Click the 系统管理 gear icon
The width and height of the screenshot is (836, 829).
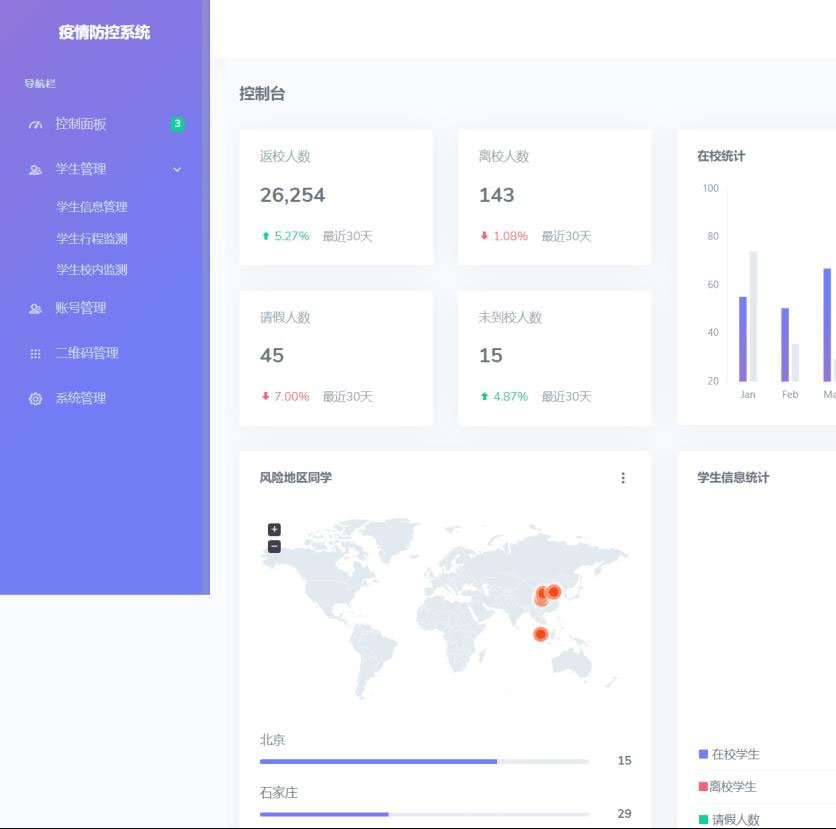click(35, 399)
